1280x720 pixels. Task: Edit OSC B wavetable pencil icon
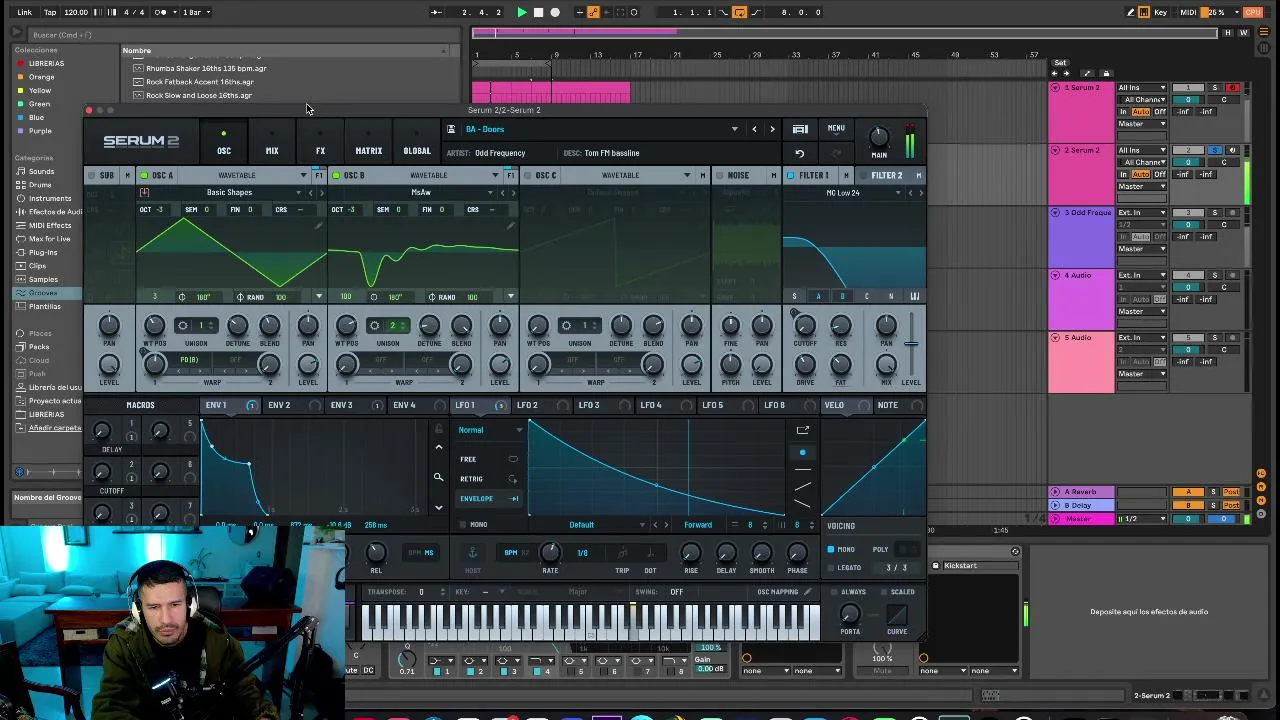pyautogui.click(x=511, y=226)
